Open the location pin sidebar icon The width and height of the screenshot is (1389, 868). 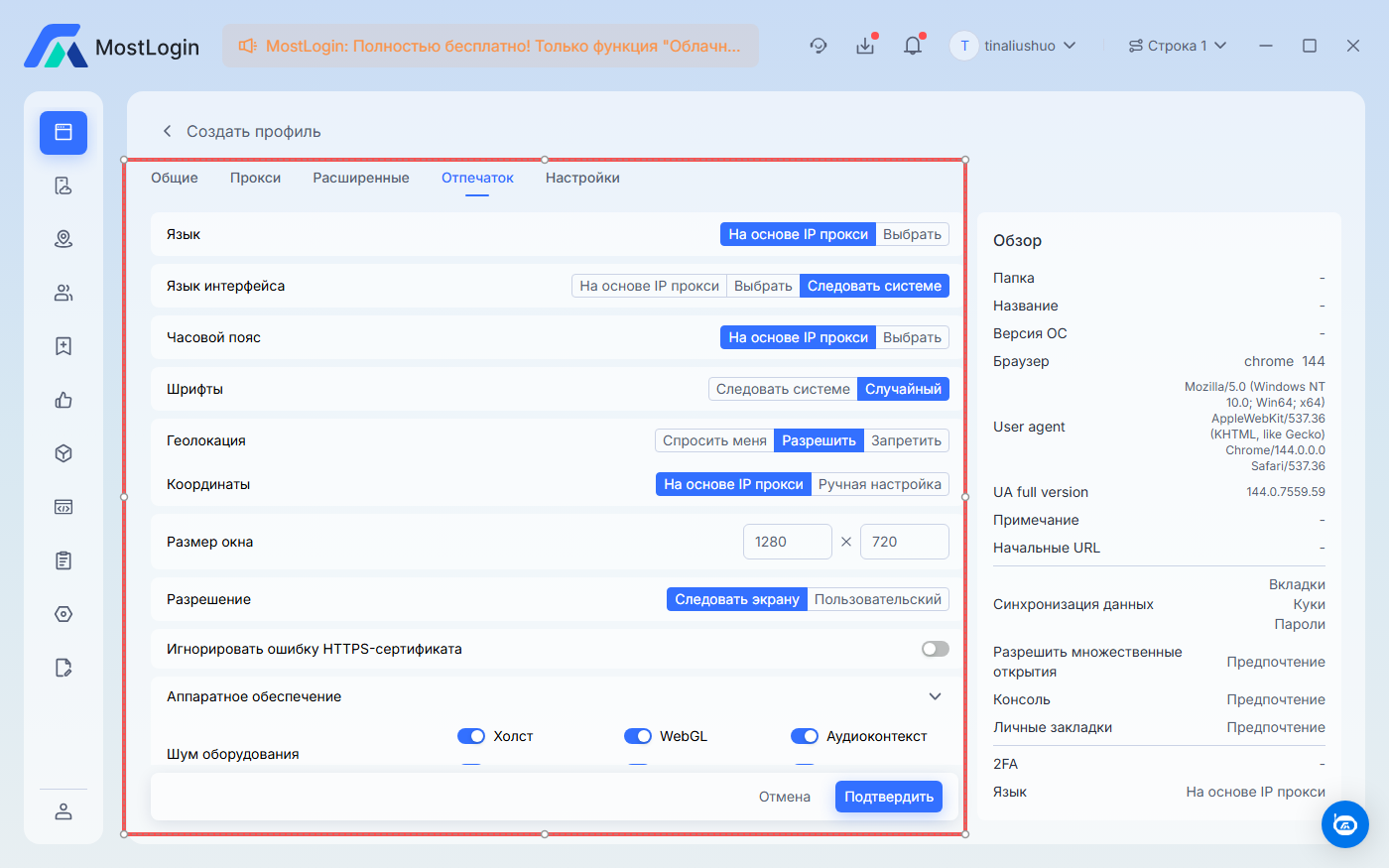pyautogui.click(x=63, y=239)
